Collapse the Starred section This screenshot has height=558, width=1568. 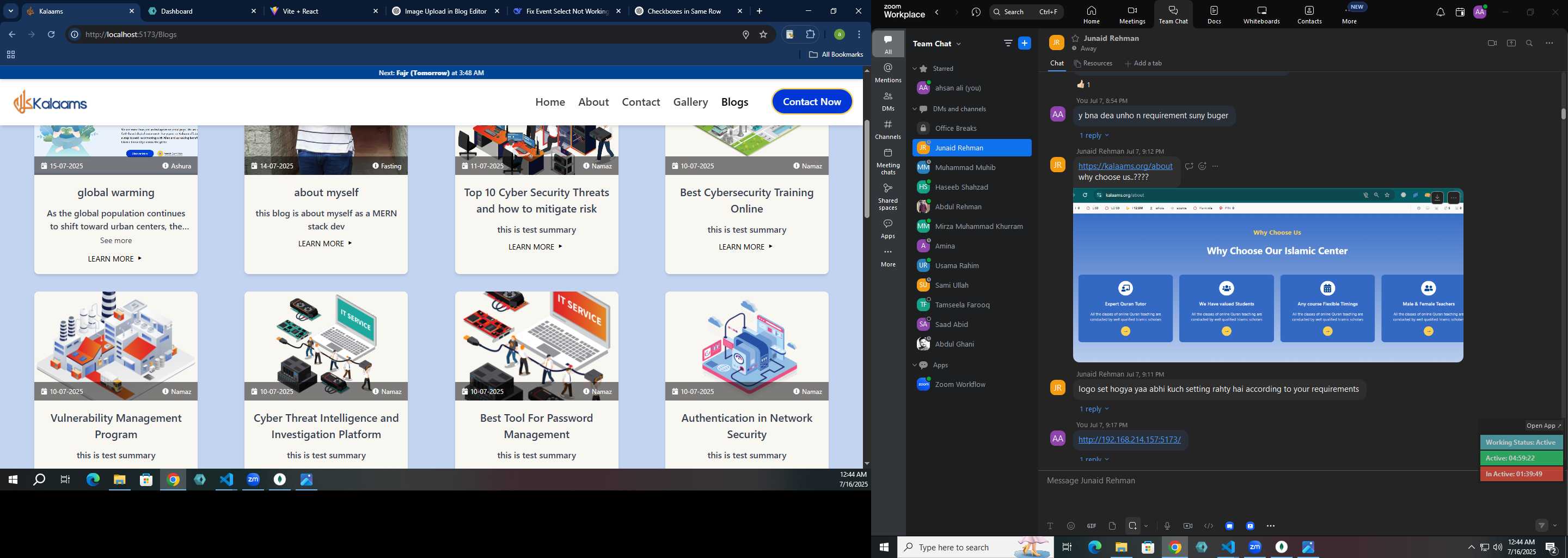click(x=914, y=69)
